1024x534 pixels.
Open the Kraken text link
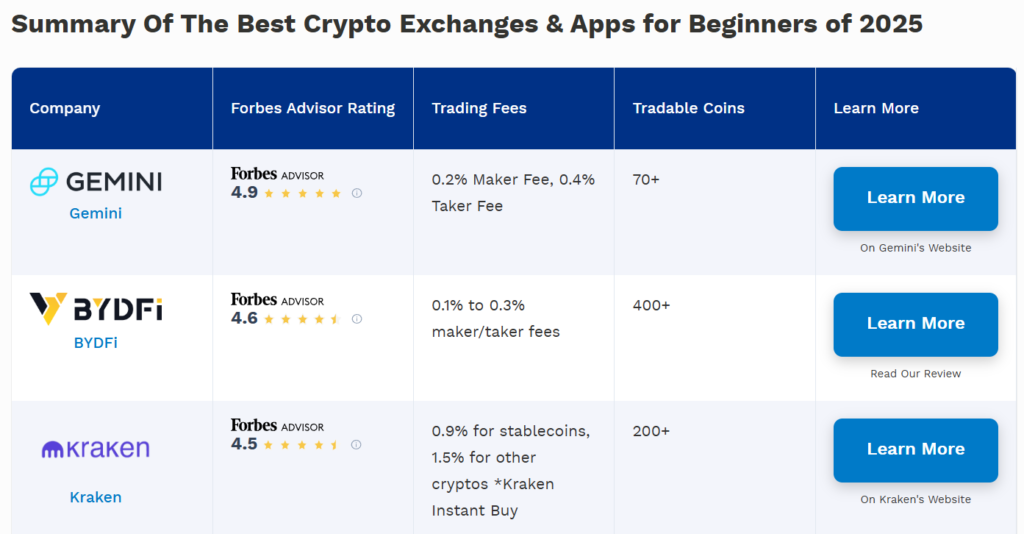pos(96,497)
